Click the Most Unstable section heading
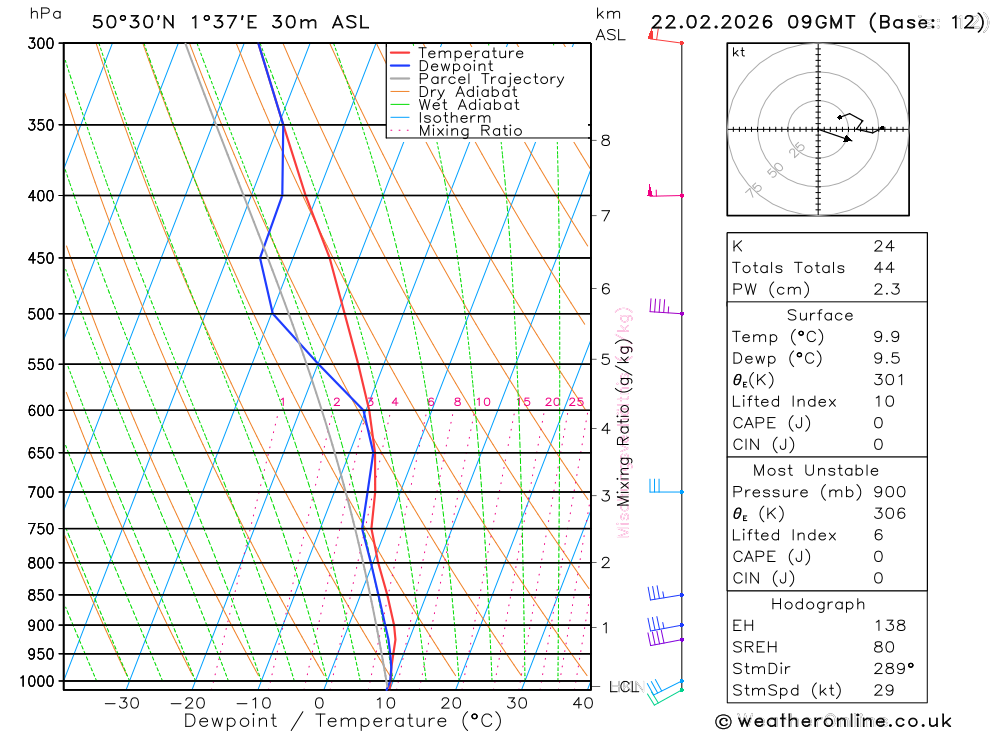 pos(816,470)
